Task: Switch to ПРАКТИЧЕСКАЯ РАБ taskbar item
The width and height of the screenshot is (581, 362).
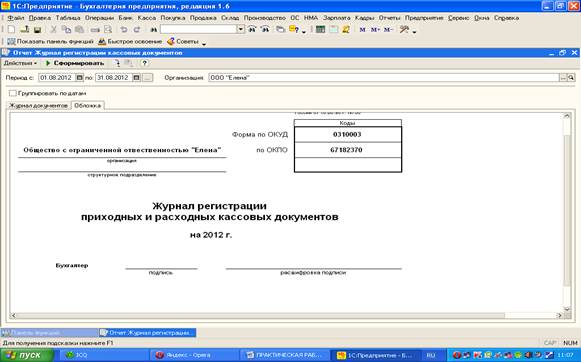Action: tap(285, 355)
